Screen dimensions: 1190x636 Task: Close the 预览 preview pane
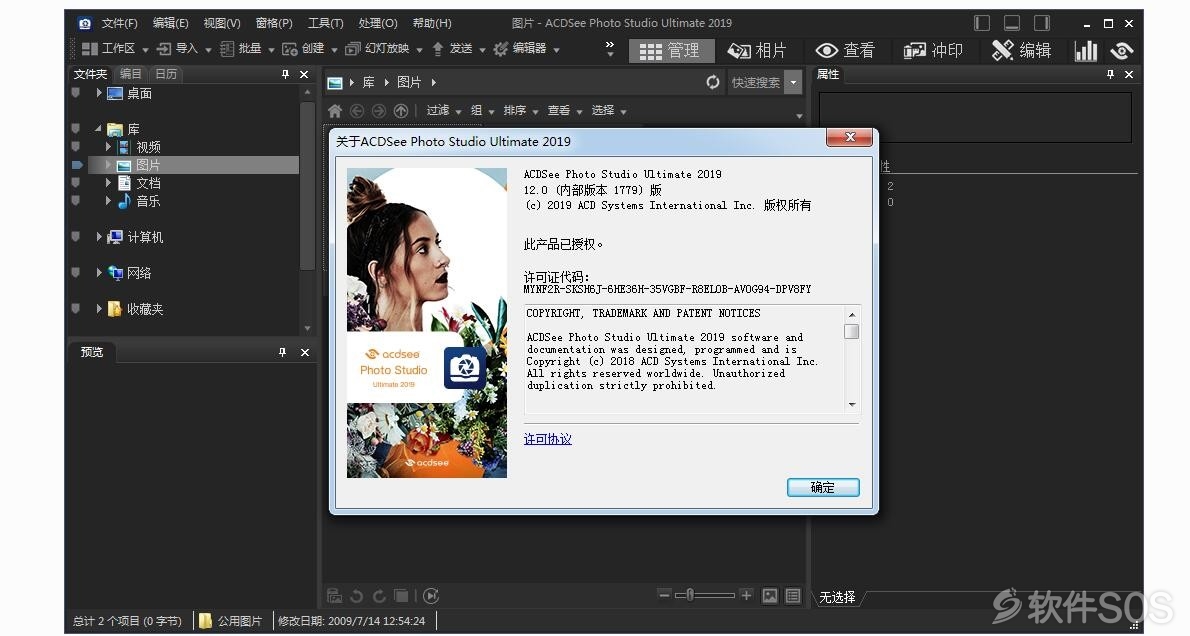pos(304,352)
